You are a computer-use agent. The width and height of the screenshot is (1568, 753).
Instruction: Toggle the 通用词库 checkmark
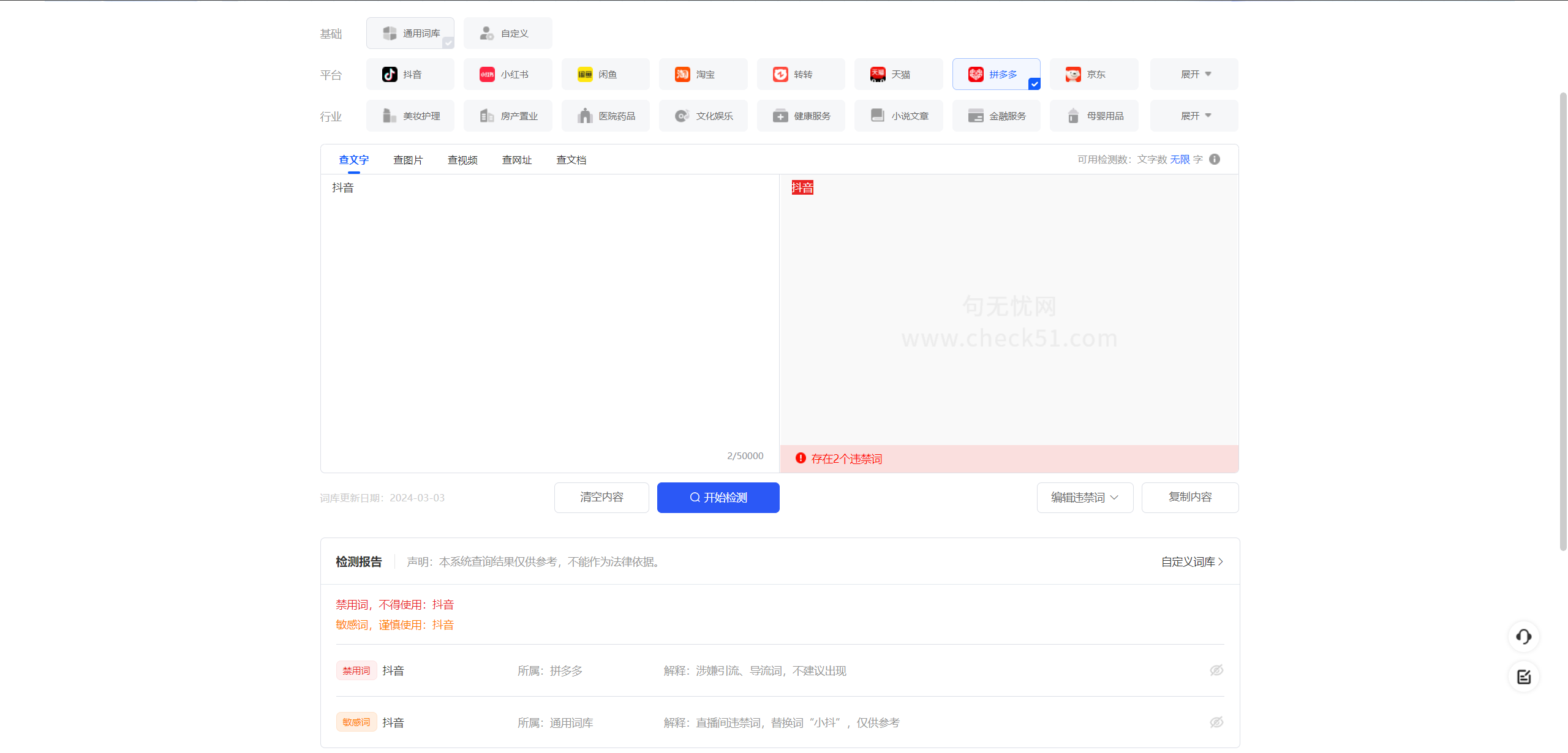(x=448, y=43)
